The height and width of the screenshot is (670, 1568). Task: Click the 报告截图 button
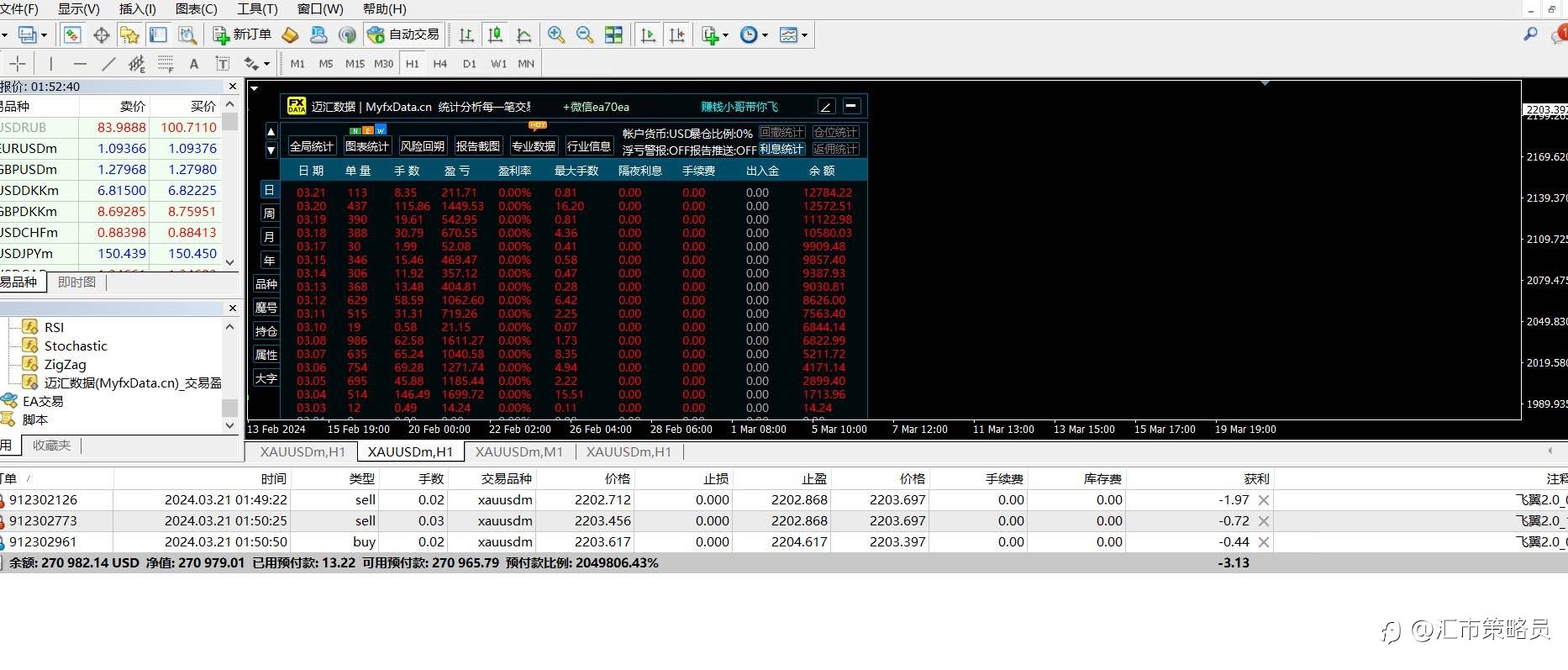[477, 145]
